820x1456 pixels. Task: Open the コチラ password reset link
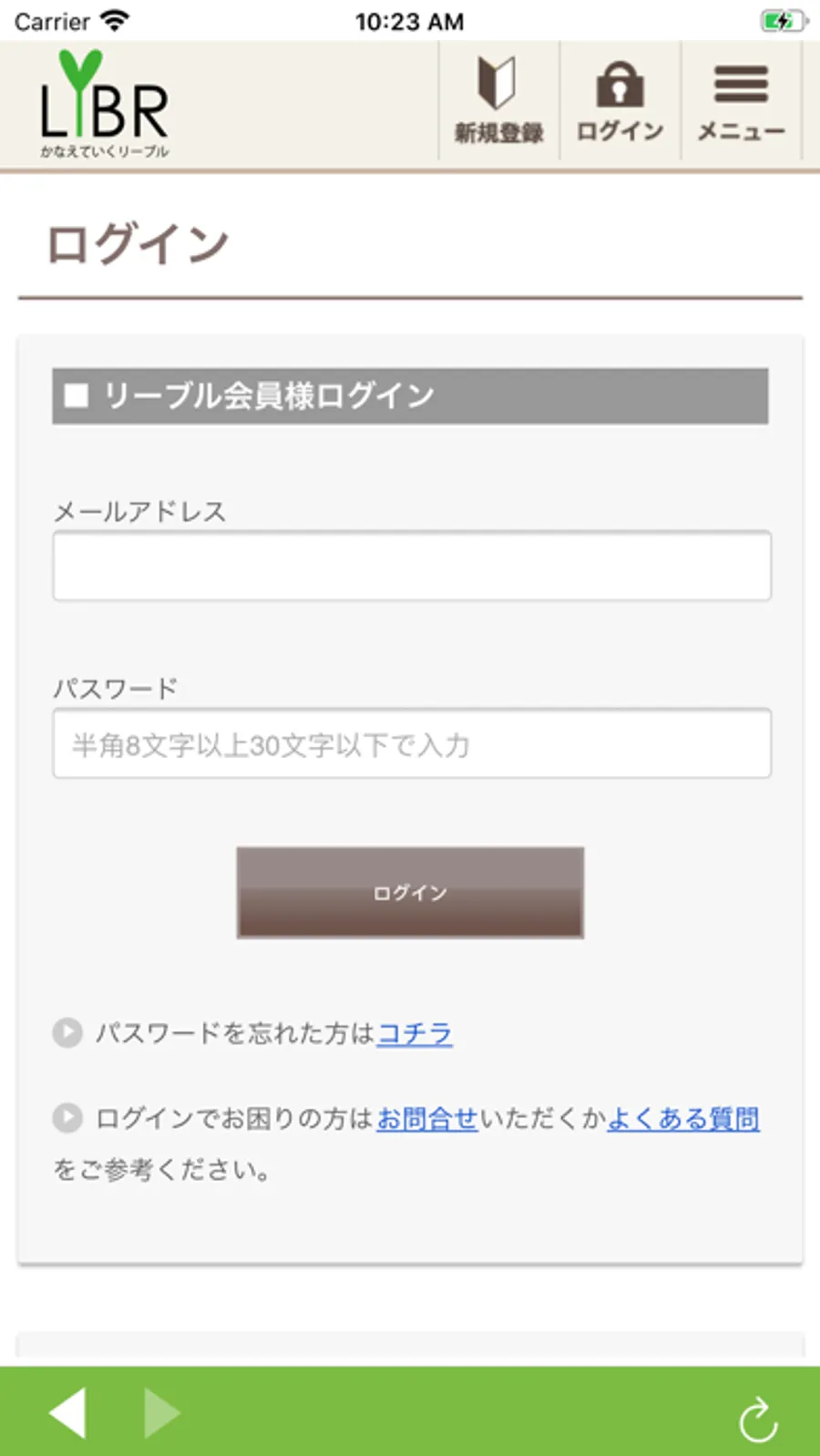(415, 1033)
